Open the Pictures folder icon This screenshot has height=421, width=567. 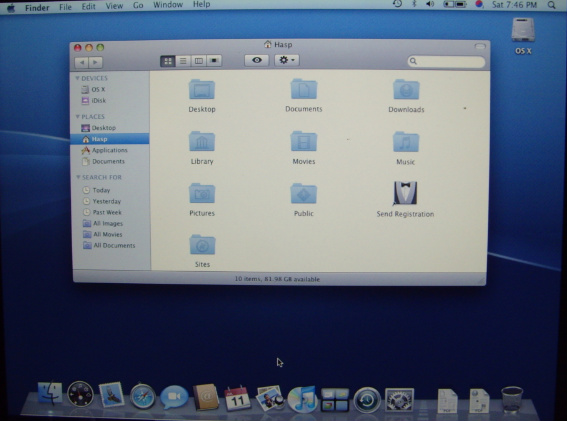(x=202, y=194)
